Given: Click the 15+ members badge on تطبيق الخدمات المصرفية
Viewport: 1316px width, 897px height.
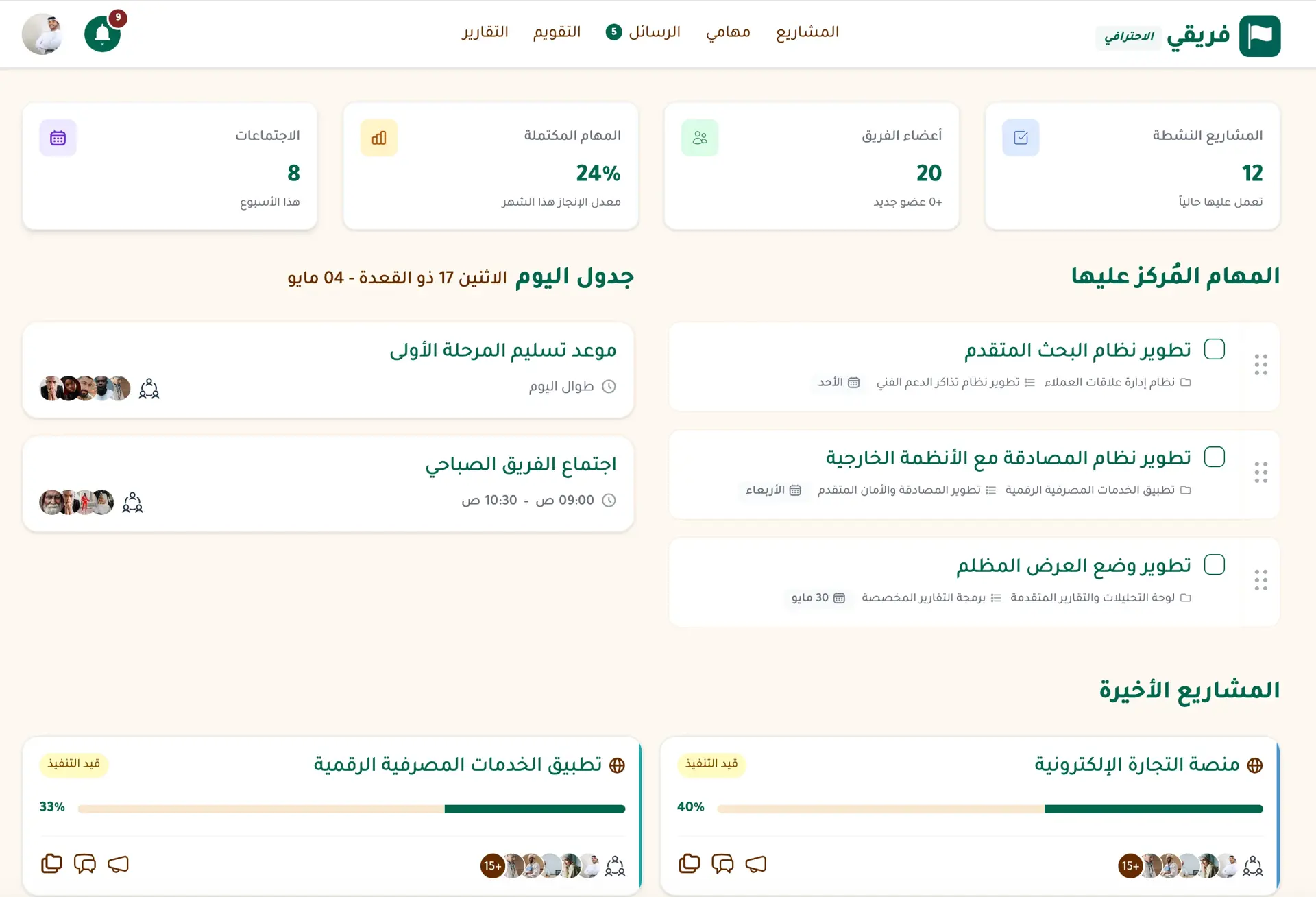Looking at the screenshot, I should [x=492, y=866].
